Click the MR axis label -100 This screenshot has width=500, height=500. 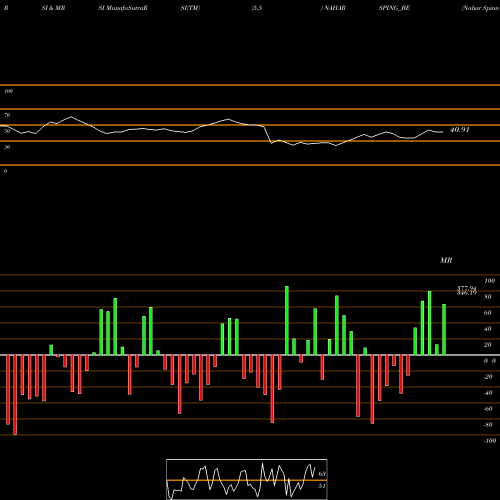[490, 441]
